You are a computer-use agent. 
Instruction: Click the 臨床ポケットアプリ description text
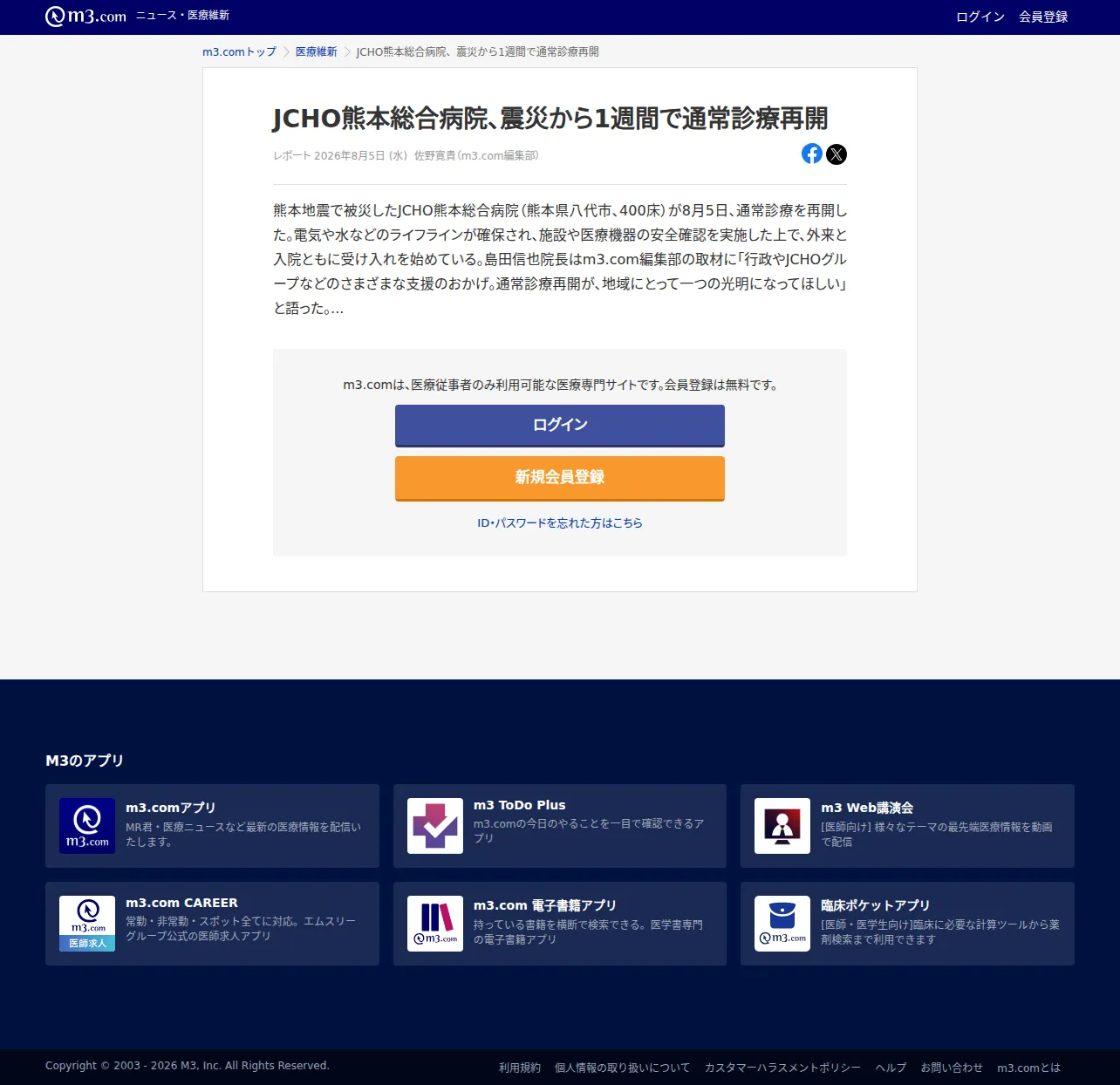940,931
